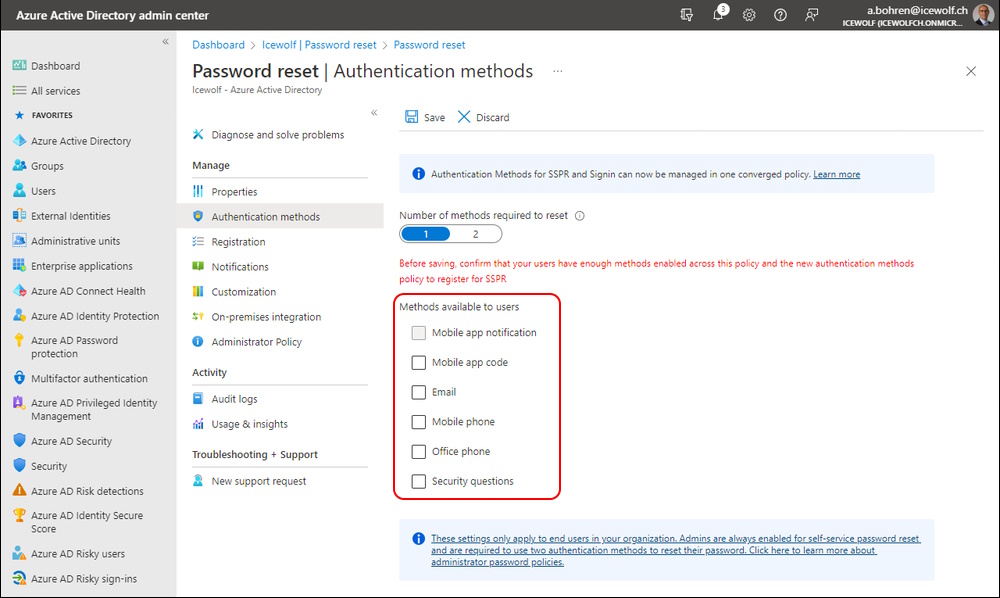The width and height of the screenshot is (1000, 598).
Task: Click the Azure Active Directory diamond icon
Action: pos(19,140)
